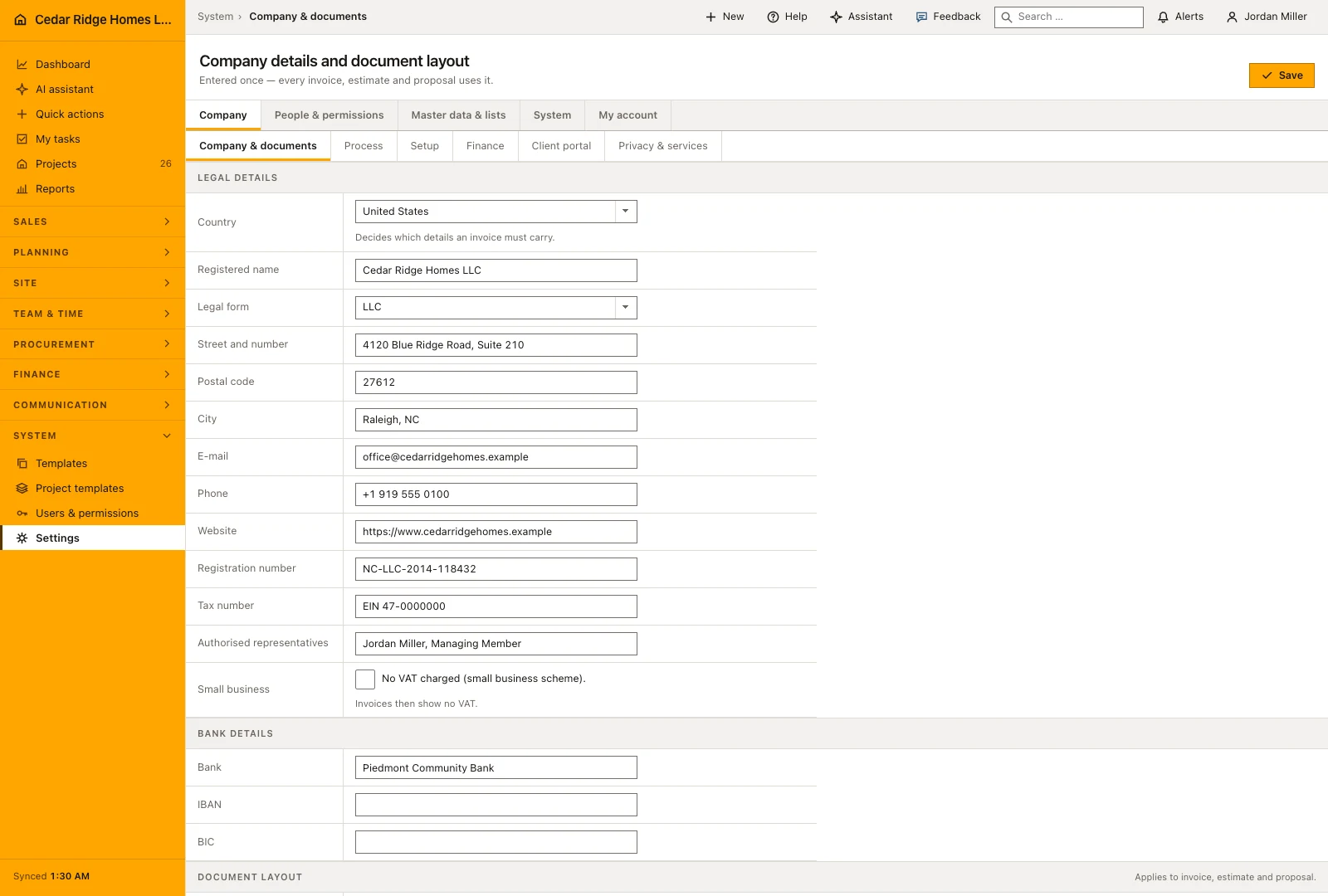This screenshot has height=896, width=1328.
Task: Open the Process sub-tab
Action: click(x=364, y=146)
